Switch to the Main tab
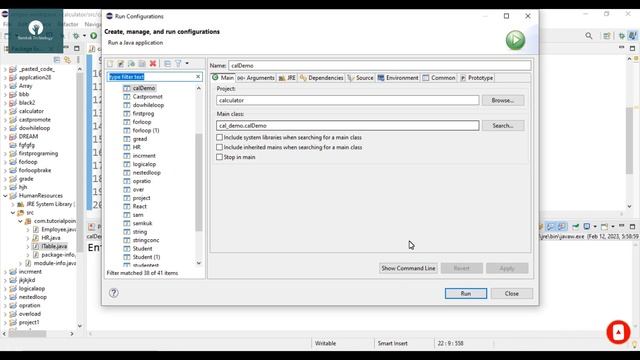 pos(223,78)
